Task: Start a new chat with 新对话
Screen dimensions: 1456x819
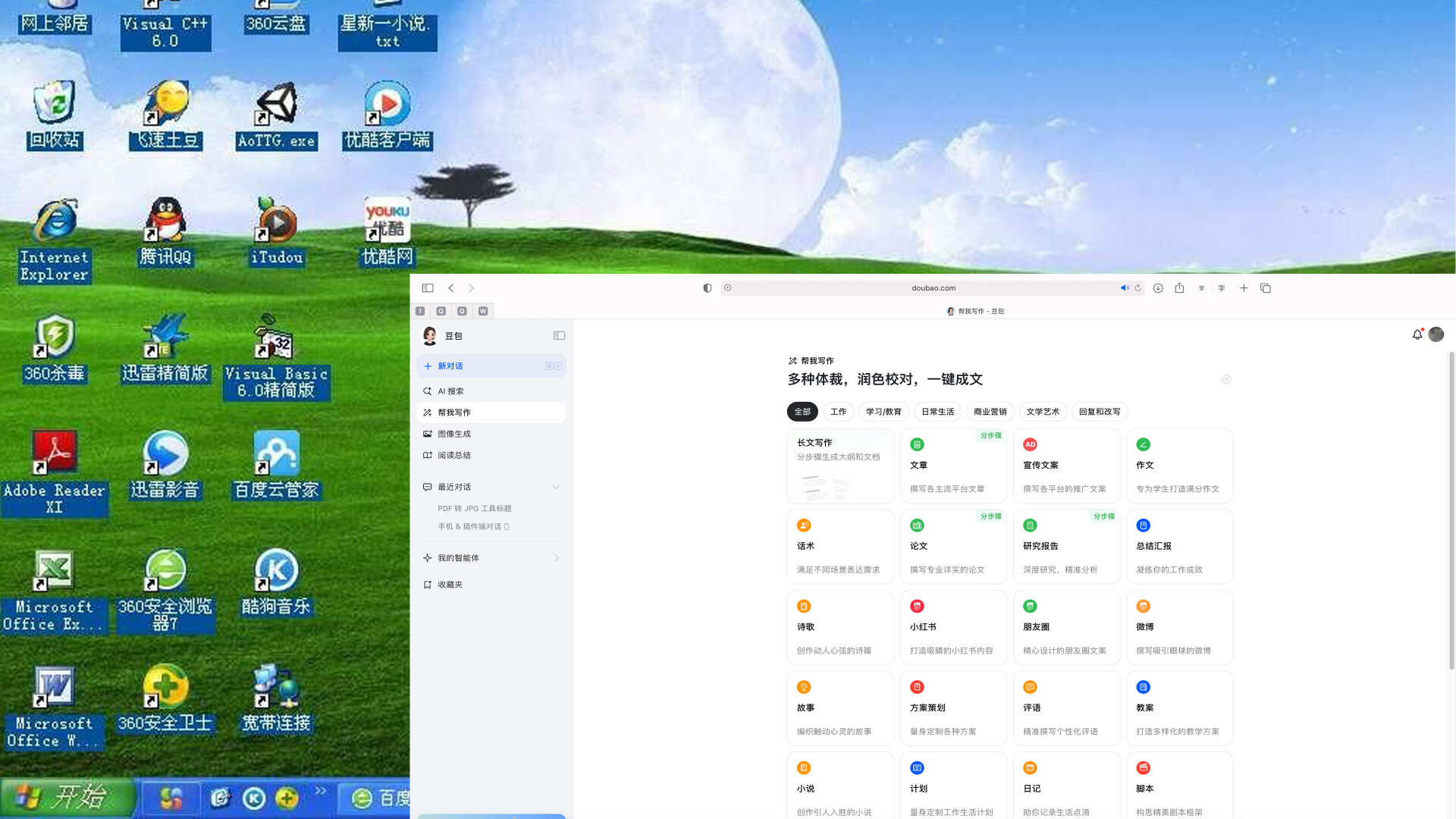Action: (491, 366)
